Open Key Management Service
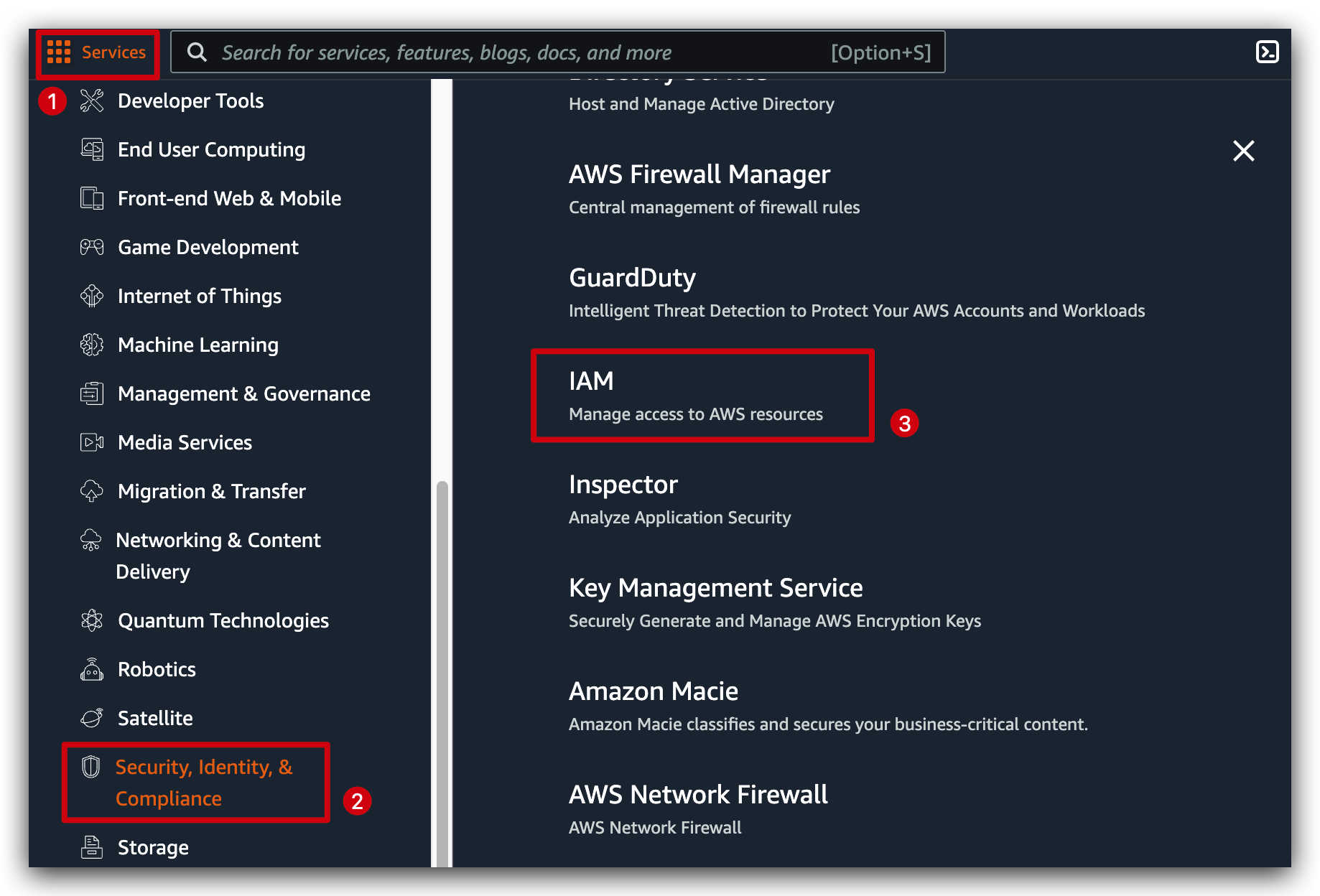 coord(716,587)
